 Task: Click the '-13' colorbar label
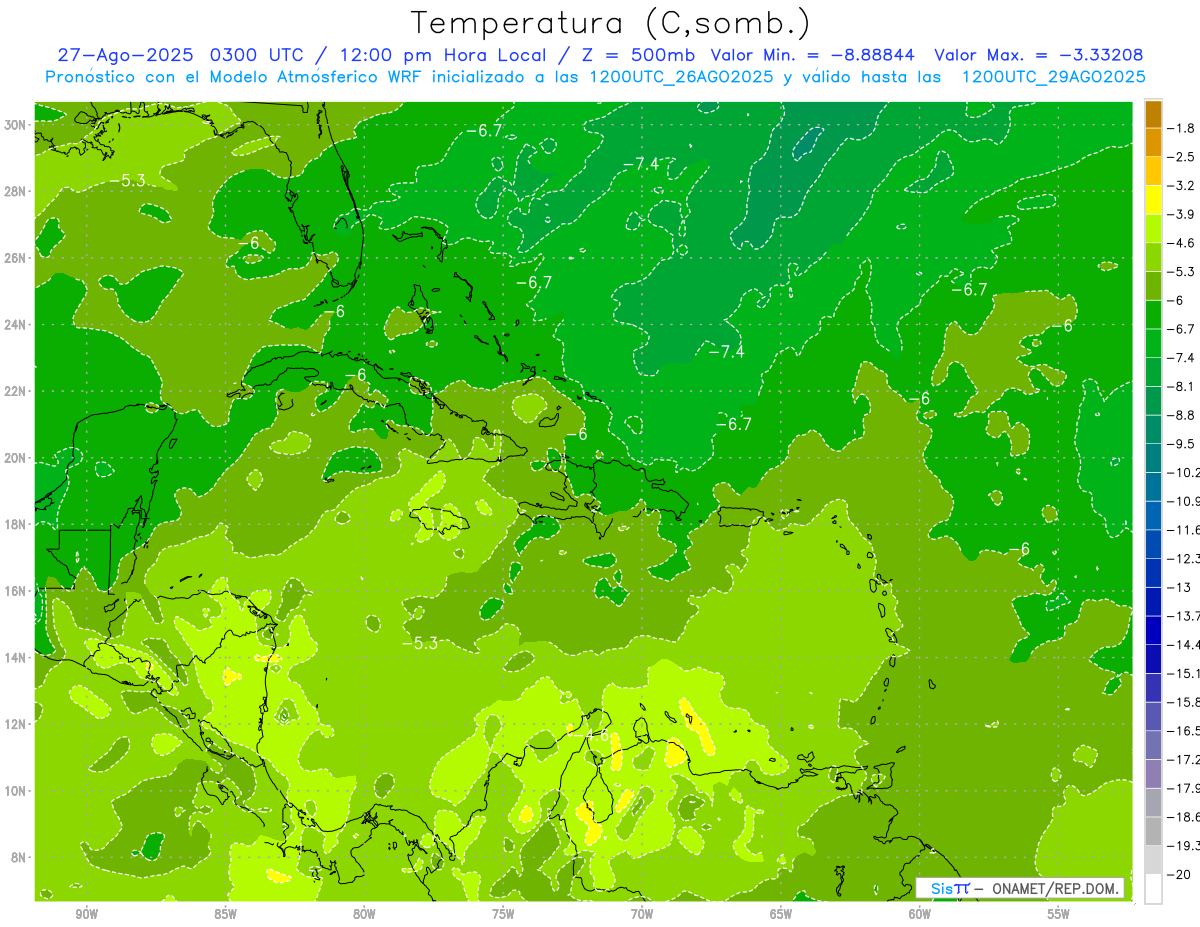click(x=1181, y=587)
